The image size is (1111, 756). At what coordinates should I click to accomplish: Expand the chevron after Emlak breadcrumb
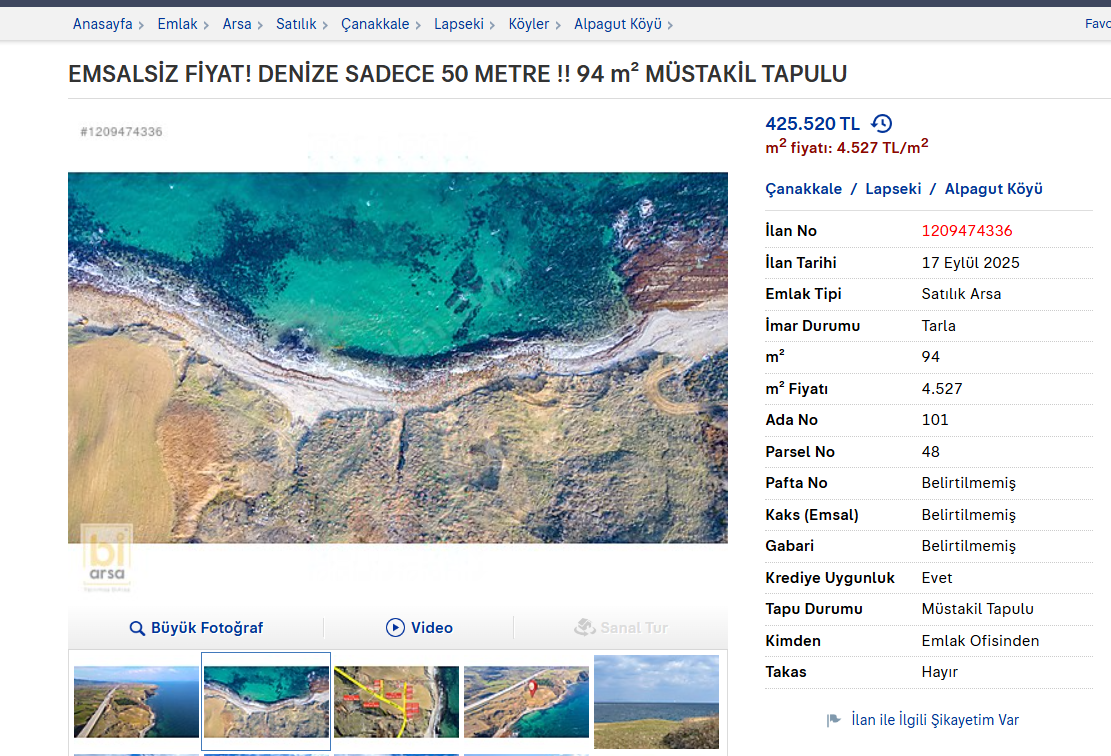pyautogui.click(x=206, y=26)
